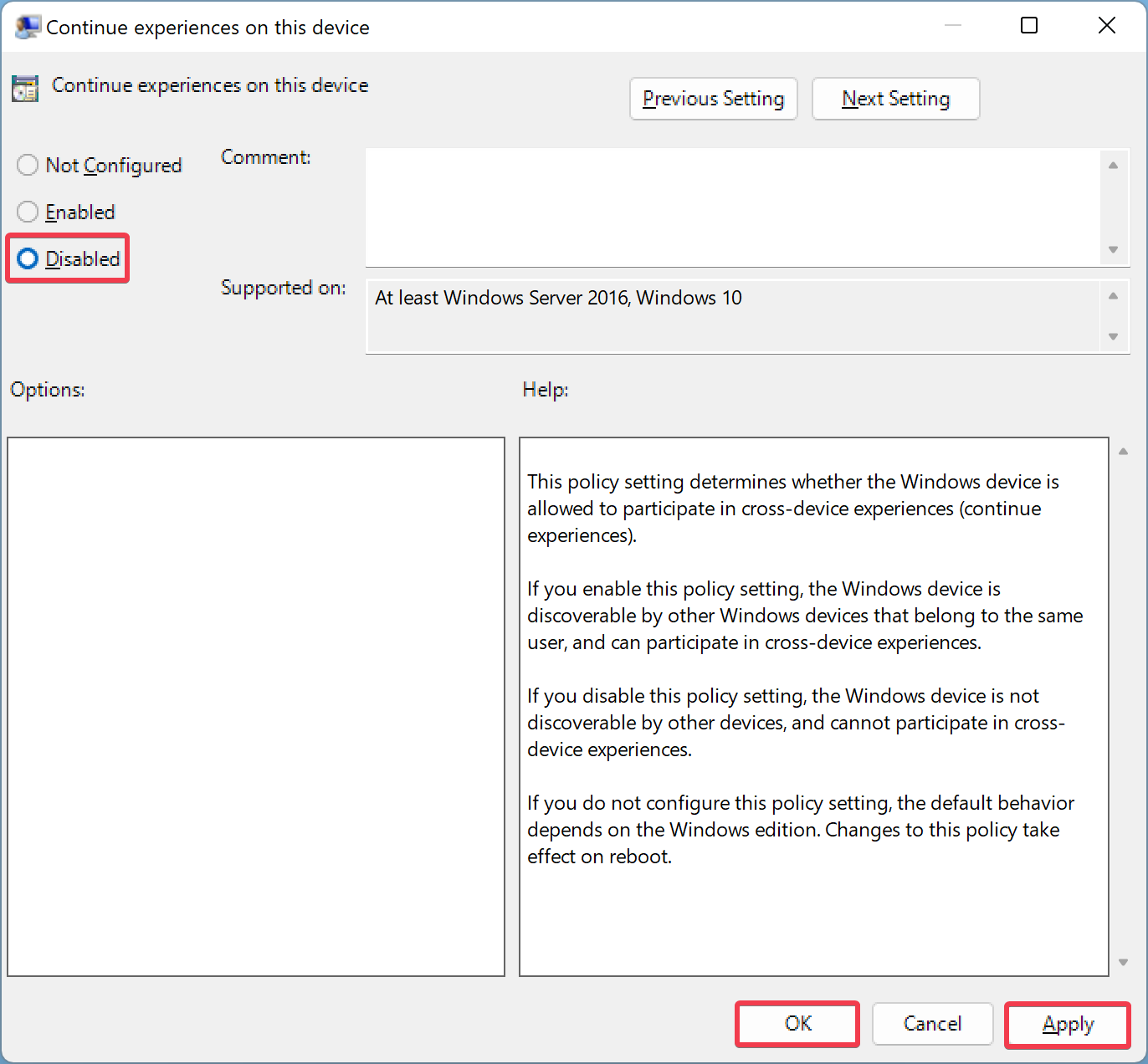Click the 'Continue experiences on this device' heading
Viewport: 1148px width, 1064px height.
(x=210, y=85)
